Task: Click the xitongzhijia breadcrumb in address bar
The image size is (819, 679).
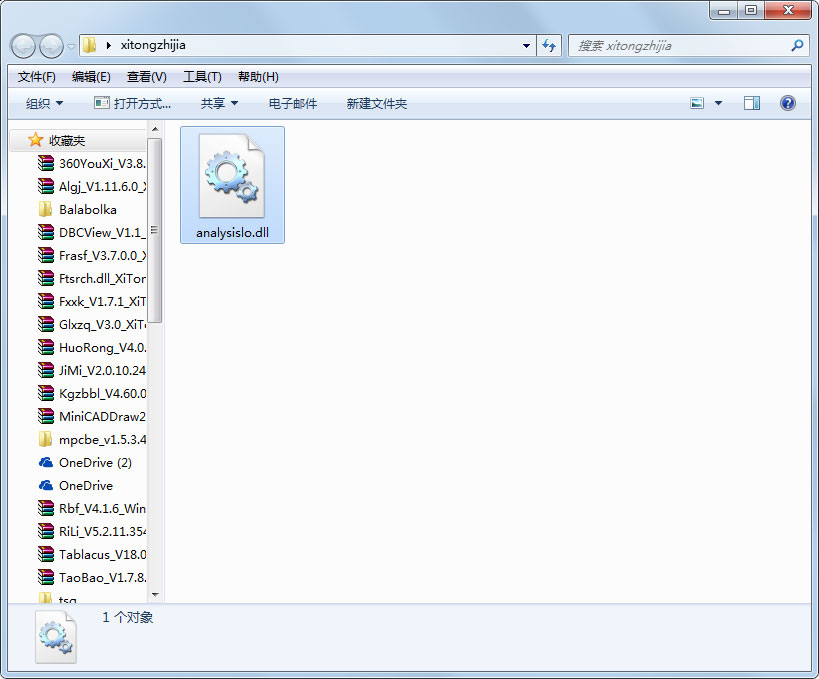Action: coord(153,45)
